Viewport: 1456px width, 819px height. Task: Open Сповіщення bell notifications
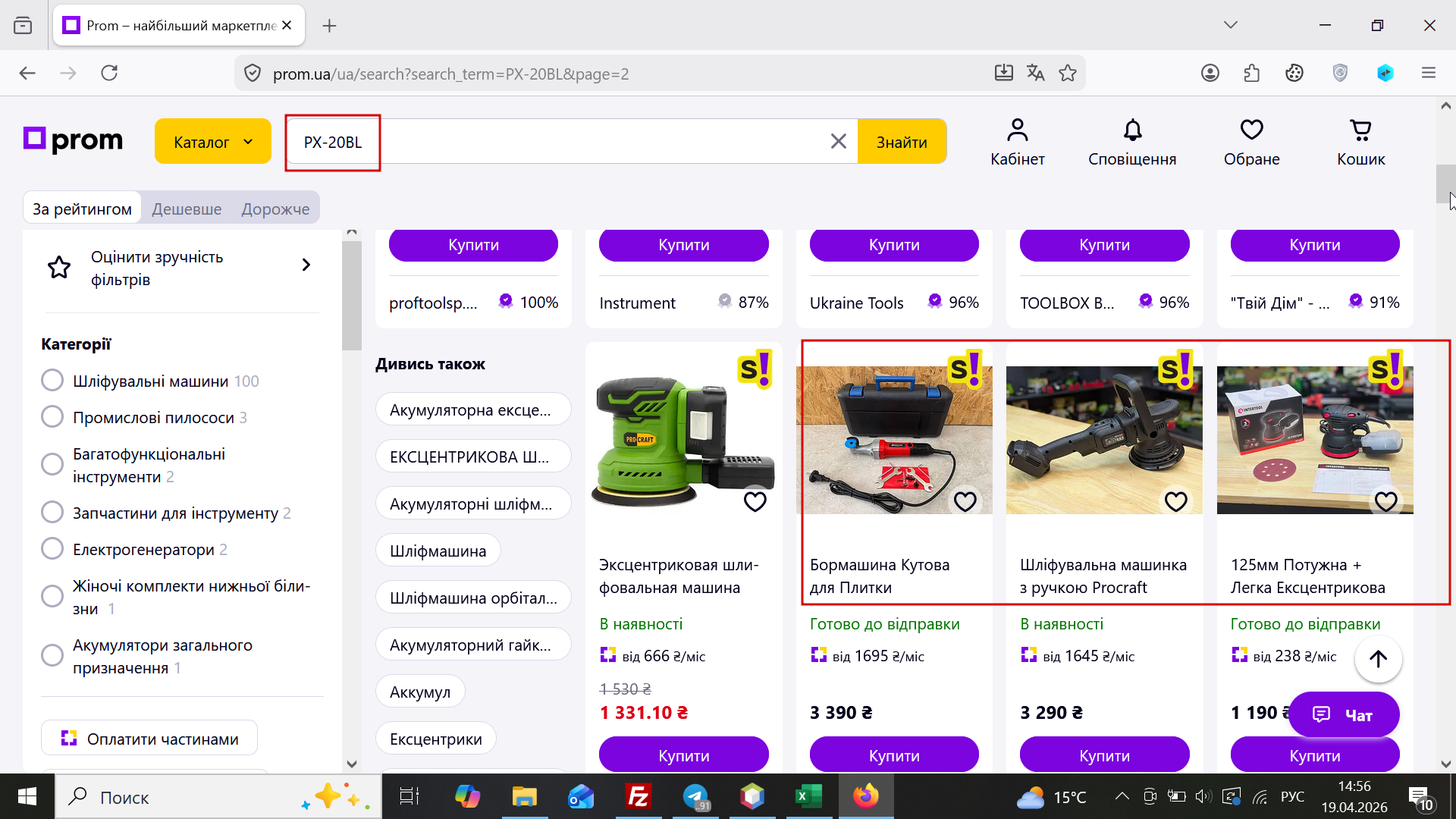coord(1132,131)
